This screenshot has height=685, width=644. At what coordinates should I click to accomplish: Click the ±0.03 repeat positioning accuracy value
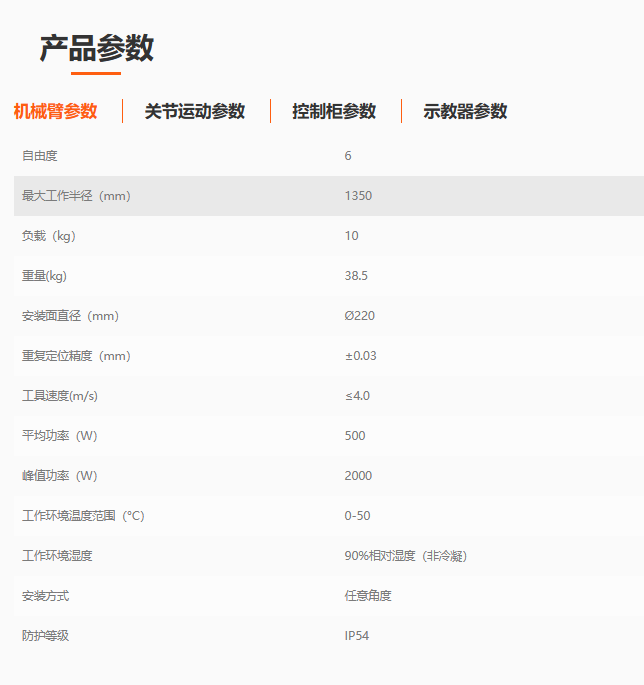click(360, 356)
